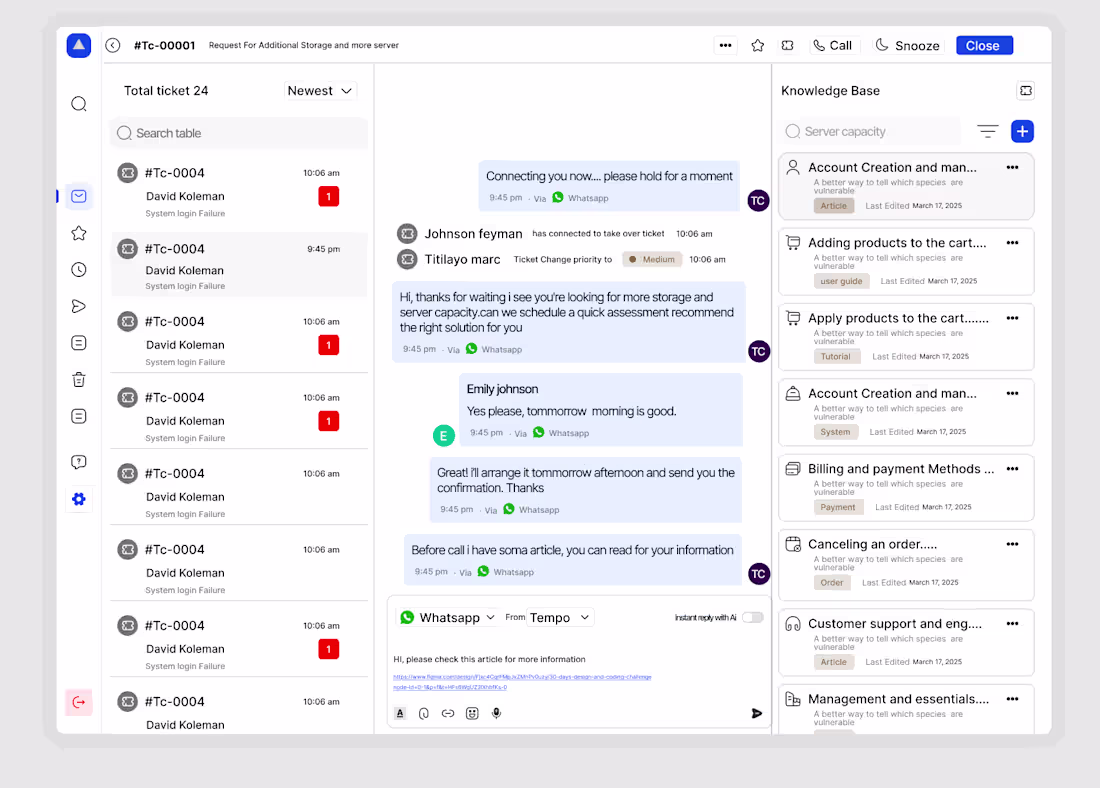Viewport: 1100px width, 788px height.
Task: Open the trash icon in sidebar
Action: click(x=79, y=380)
